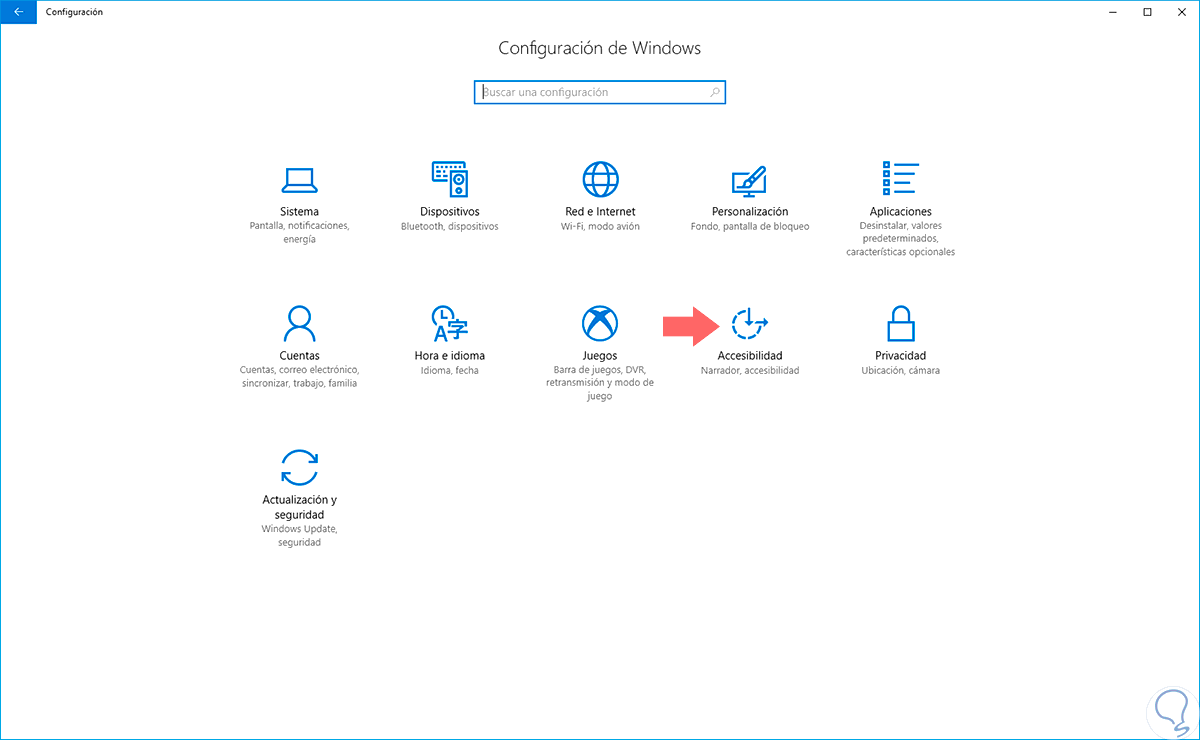
Task: Open the Juegos Xbox icon
Action: click(x=600, y=323)
